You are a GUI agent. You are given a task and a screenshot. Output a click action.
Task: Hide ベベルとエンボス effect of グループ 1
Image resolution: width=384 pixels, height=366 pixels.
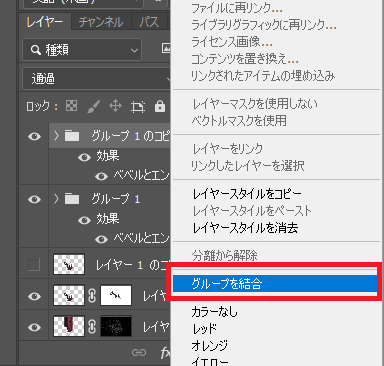101,239
